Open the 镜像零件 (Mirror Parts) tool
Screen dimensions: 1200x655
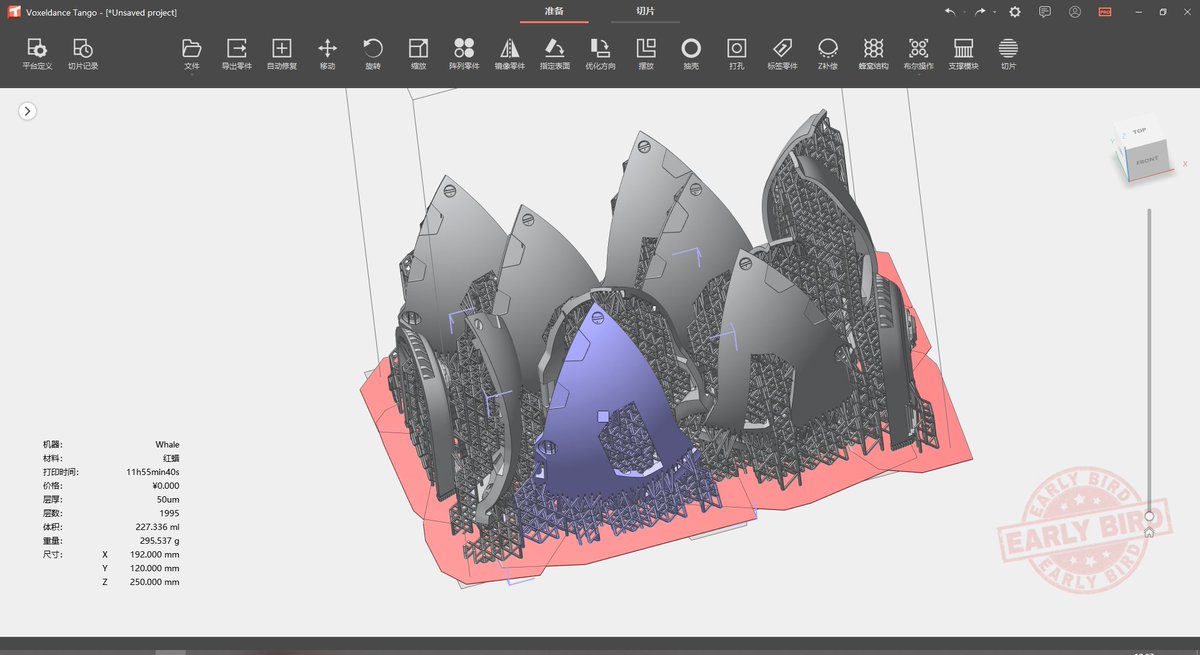[x=510, y=55]
